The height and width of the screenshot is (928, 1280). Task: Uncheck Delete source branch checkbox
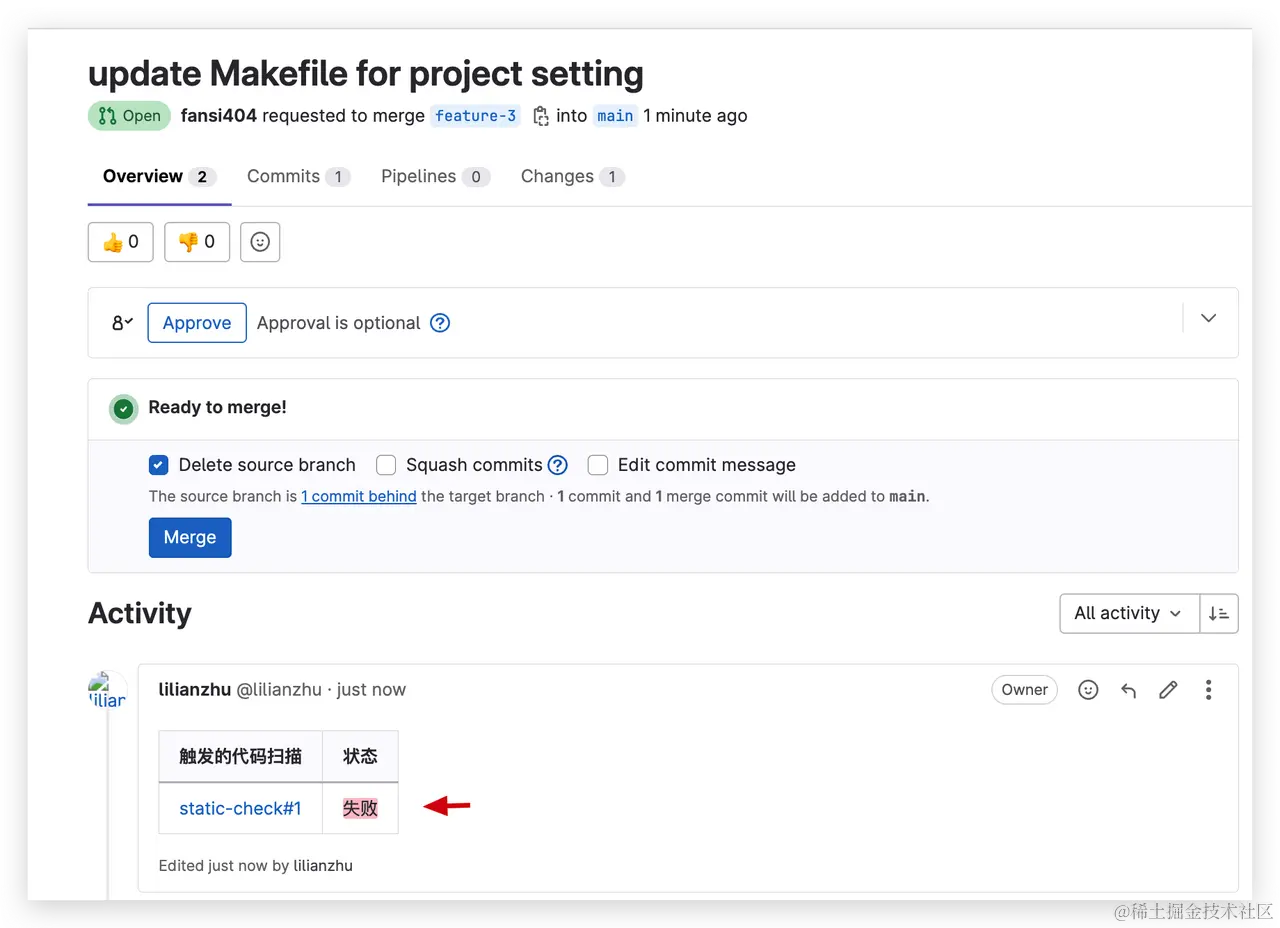coord(158,465)
